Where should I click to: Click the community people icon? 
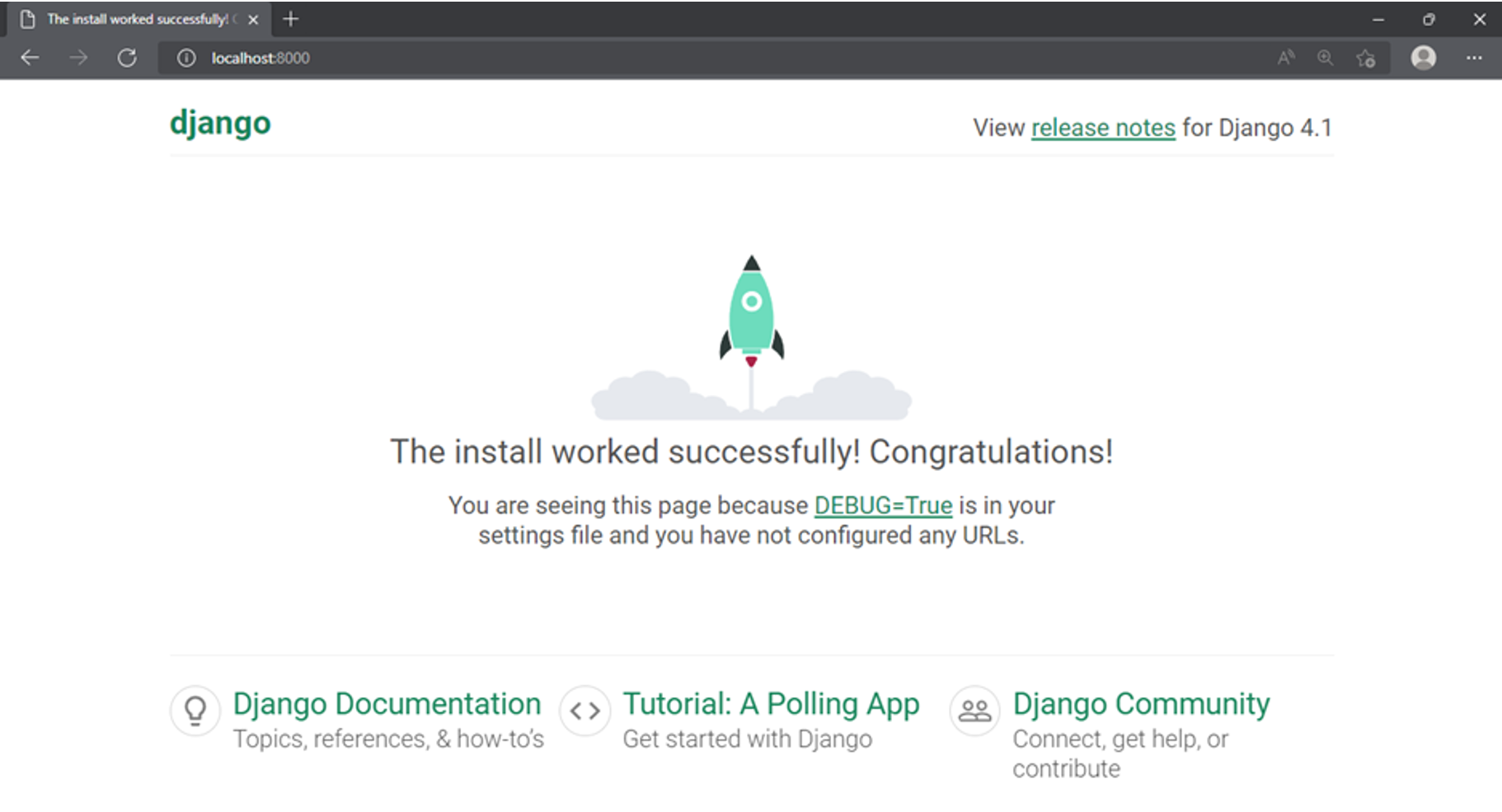(x=974, y=710)
